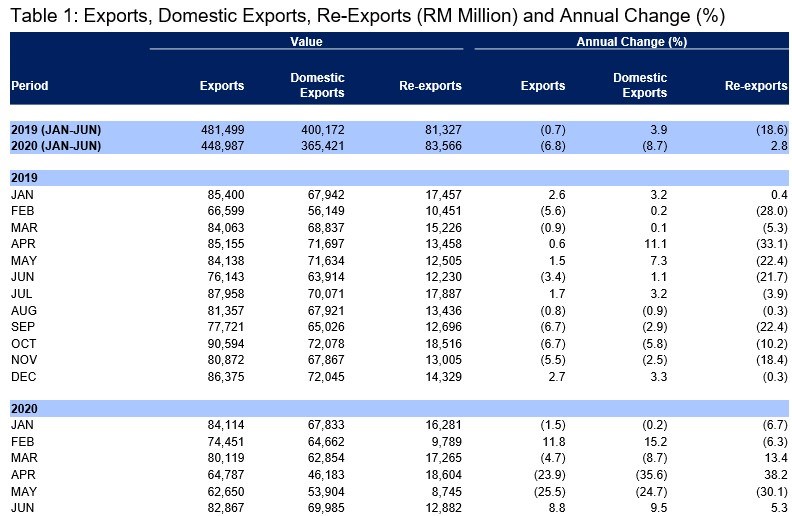Image resolution: width=792 pixels, height=516 pixels.
Task: Click the 83,566 re-exports total cell
Action: pyautogui.click(x=439, y=145)
